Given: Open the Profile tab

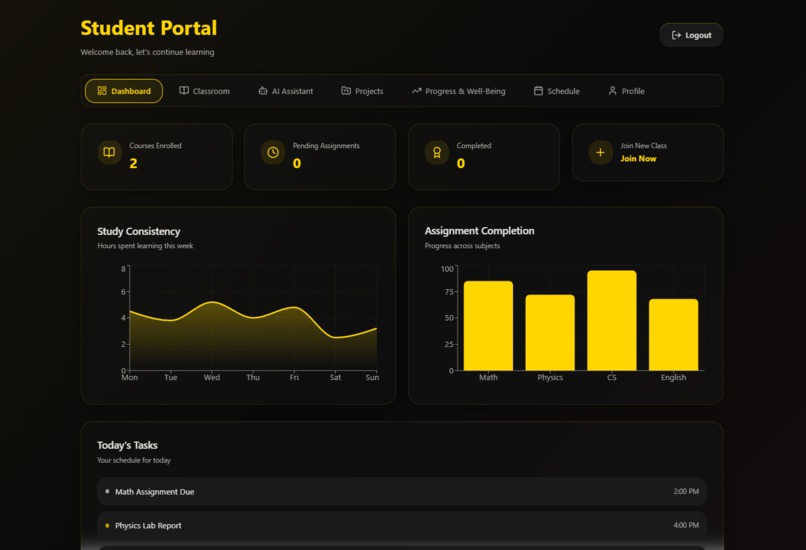Looking at the screenshot, I should tap(626, 91).
